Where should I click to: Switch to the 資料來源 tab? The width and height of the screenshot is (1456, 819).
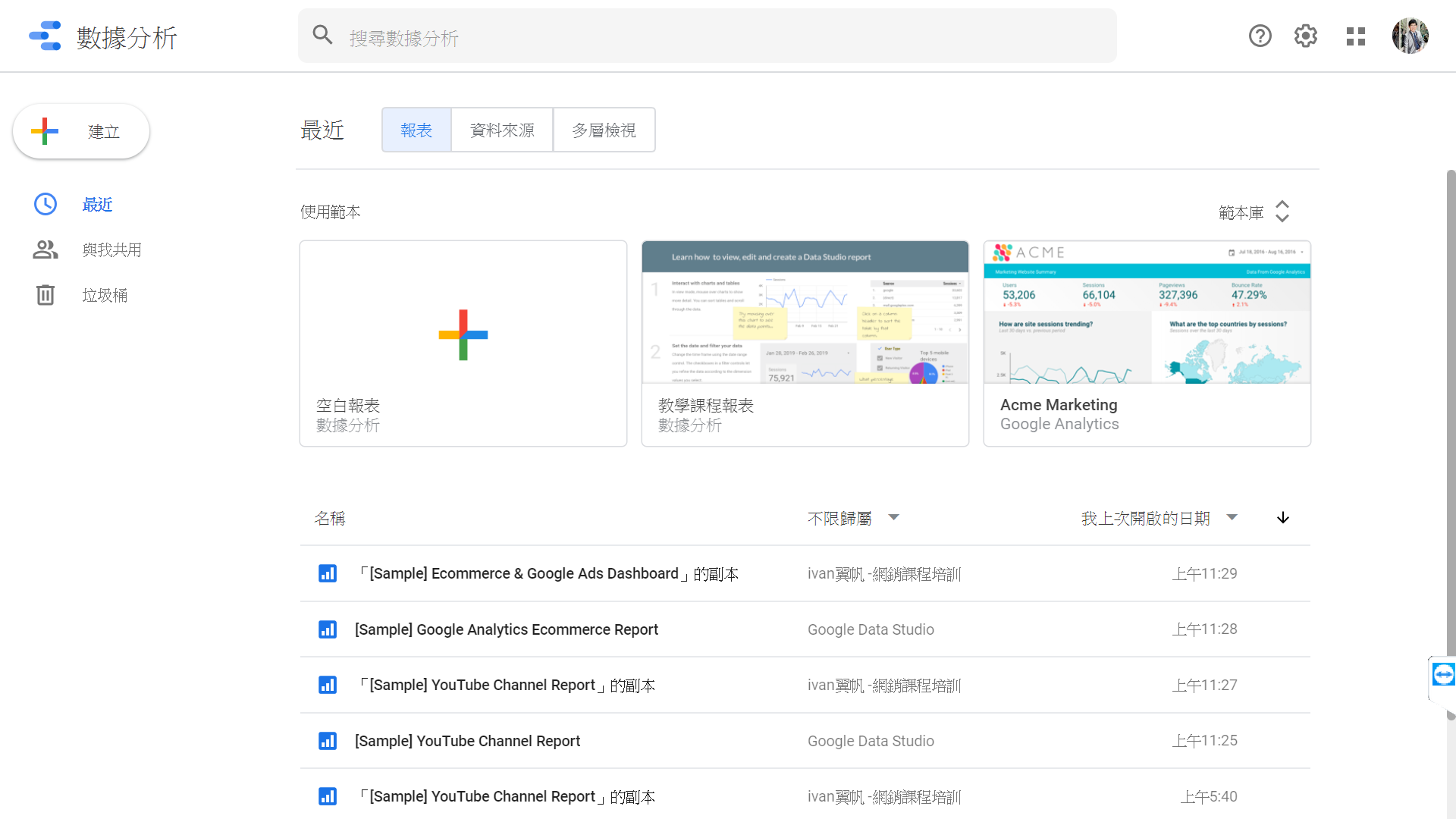[502, 130]
